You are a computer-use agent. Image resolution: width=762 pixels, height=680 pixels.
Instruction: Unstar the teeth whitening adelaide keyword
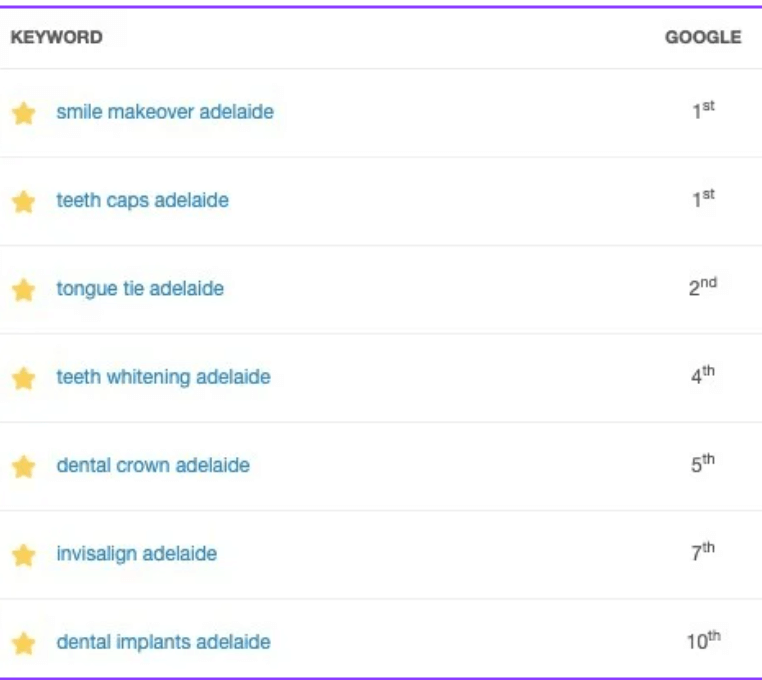click(x=24, y=378)
